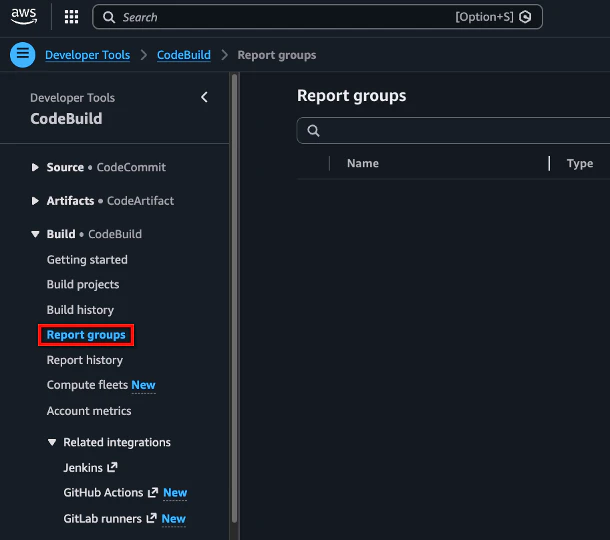Click the AWS logo icon
Screen dimensions: 610x540
[x=24, y=16]
